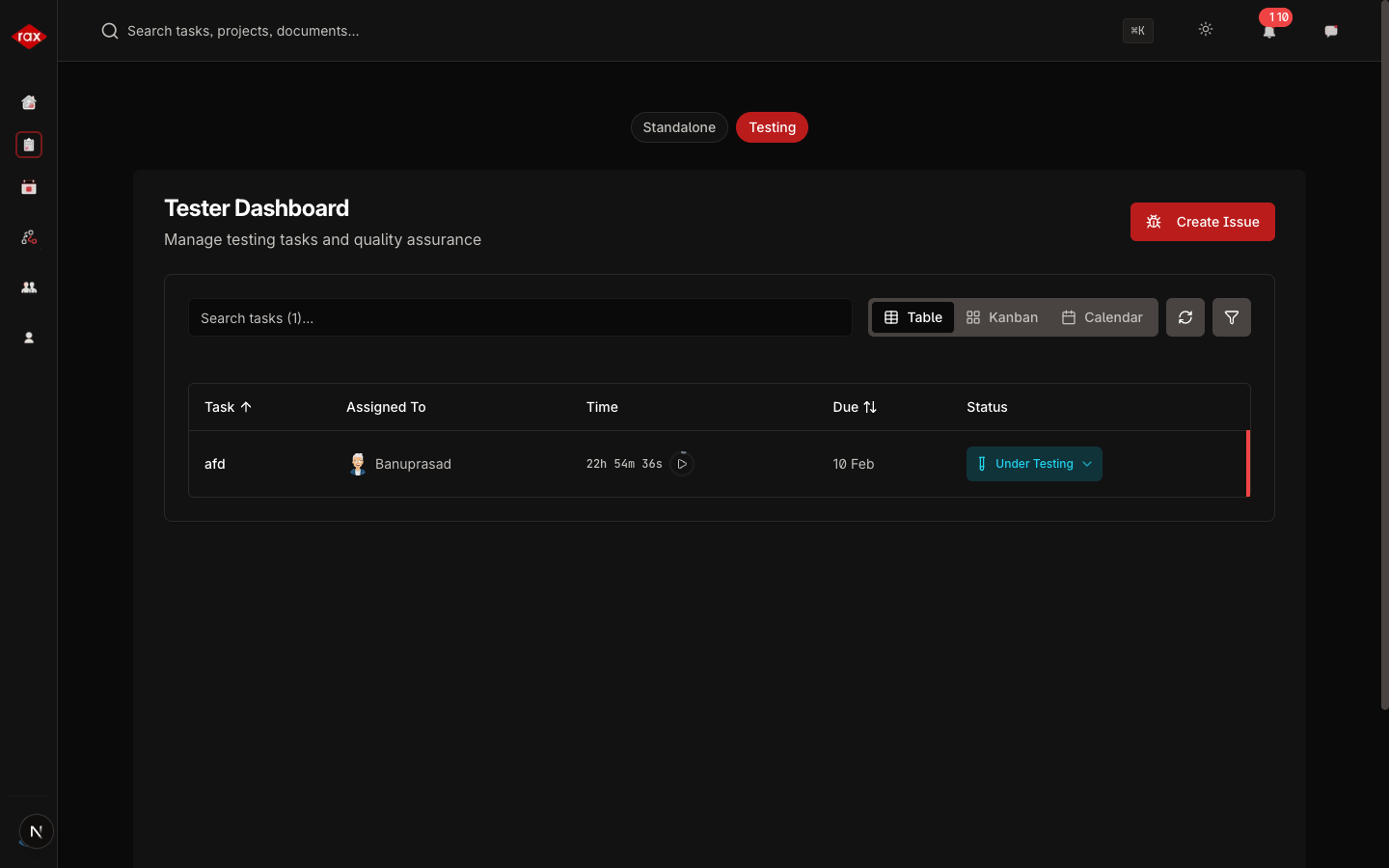Viewport: 1389px width, 868px height.
Task: Switch to the Calendar view
Action: 1103,317
